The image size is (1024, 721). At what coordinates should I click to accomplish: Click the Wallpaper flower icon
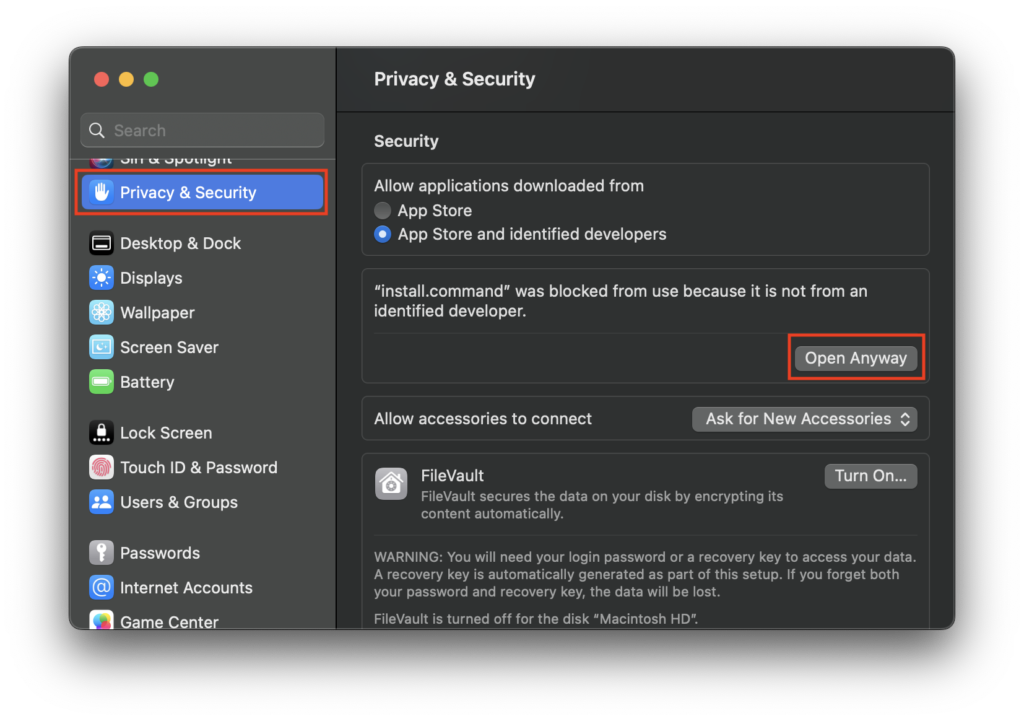coord(101,313)
